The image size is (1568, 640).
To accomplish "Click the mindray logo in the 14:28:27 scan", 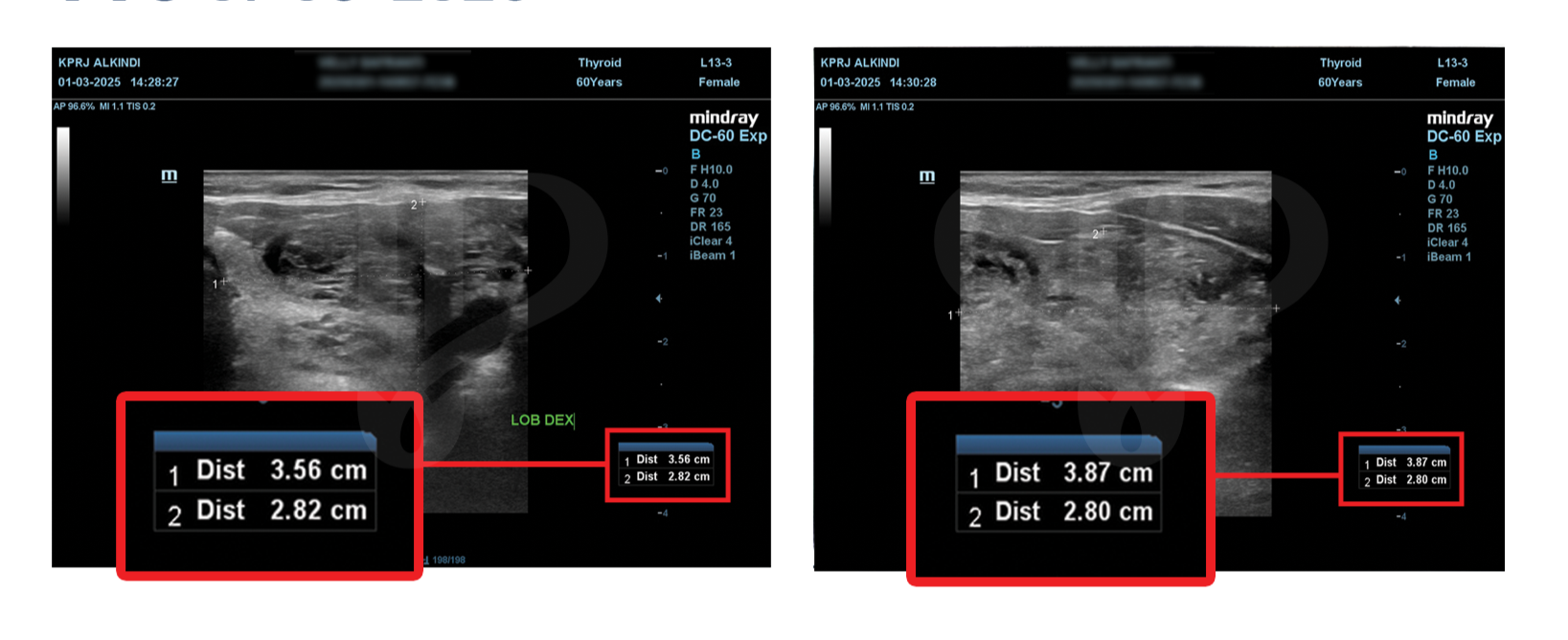I will tap(723, 118).
